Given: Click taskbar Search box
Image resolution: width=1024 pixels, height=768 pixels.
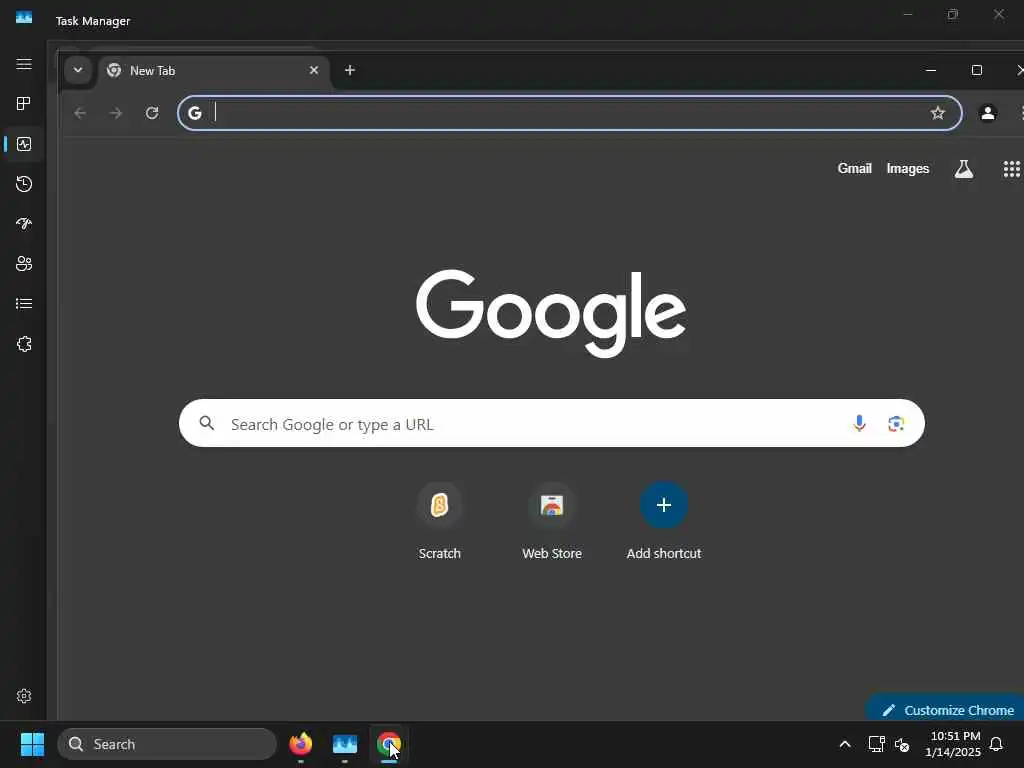Looking at the screenshot, I should pos(167,744).
